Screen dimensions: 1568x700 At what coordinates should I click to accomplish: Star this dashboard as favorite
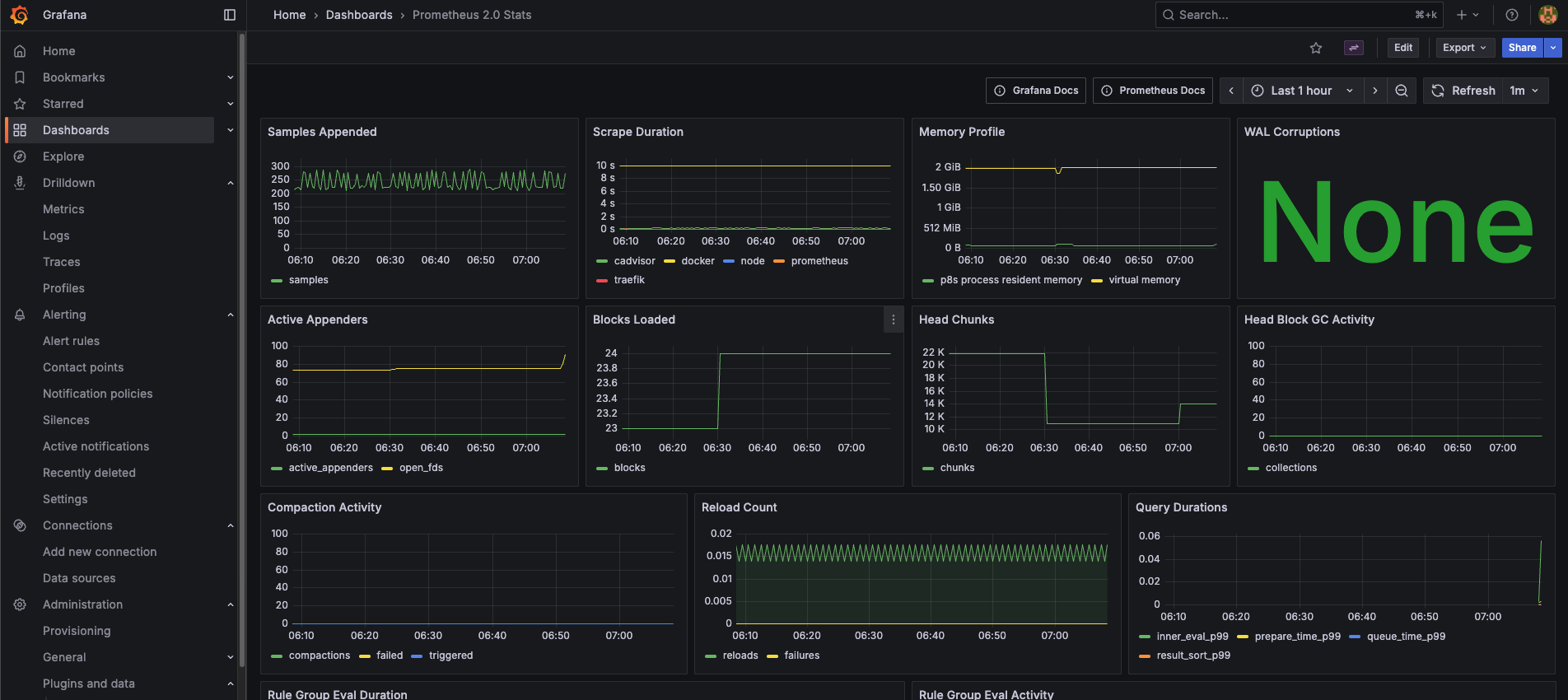[x=1316, y=48]
